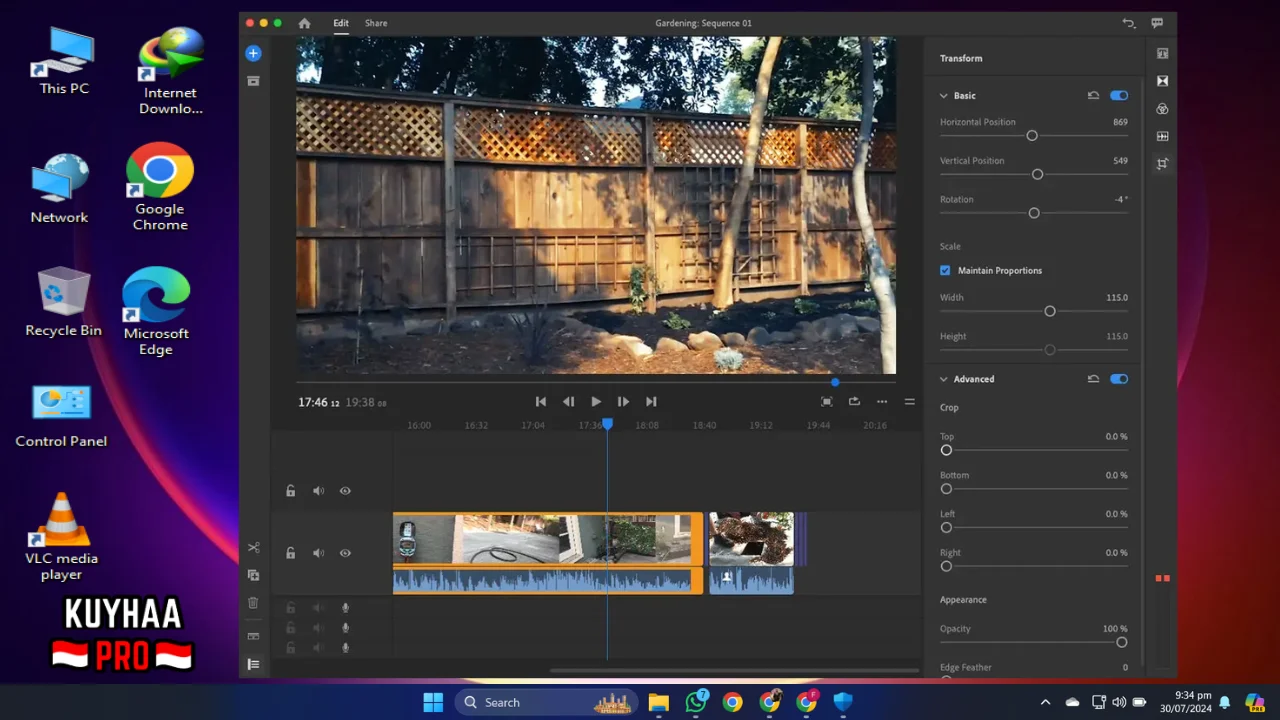Mute the track containing the clips
The image size is (1280, 720).
click(x=318, y=553)
